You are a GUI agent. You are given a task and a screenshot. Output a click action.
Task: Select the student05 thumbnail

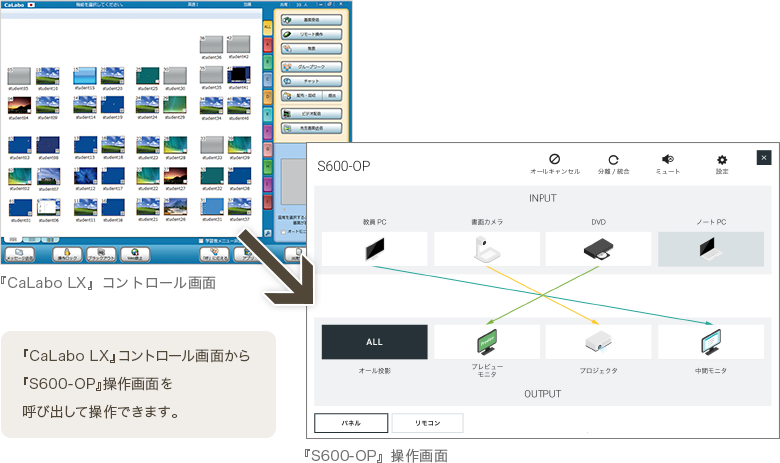(19, 77)
